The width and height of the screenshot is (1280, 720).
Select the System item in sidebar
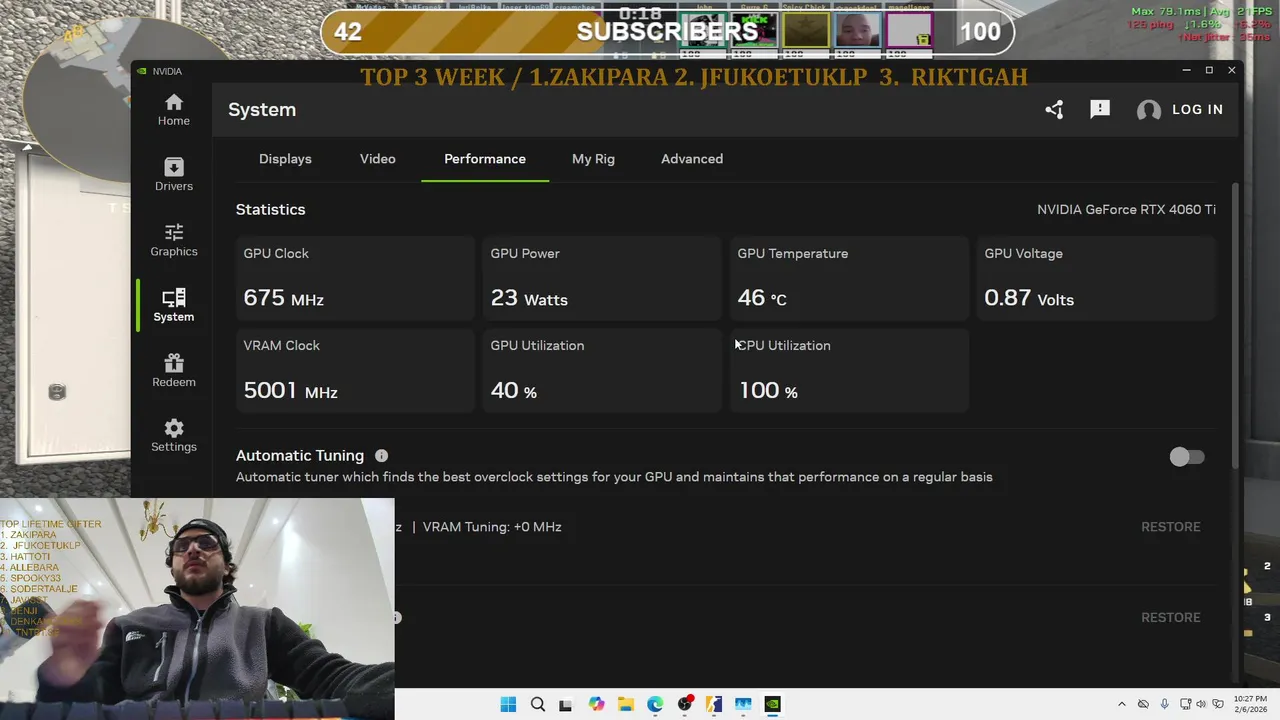tap(173, 305)
